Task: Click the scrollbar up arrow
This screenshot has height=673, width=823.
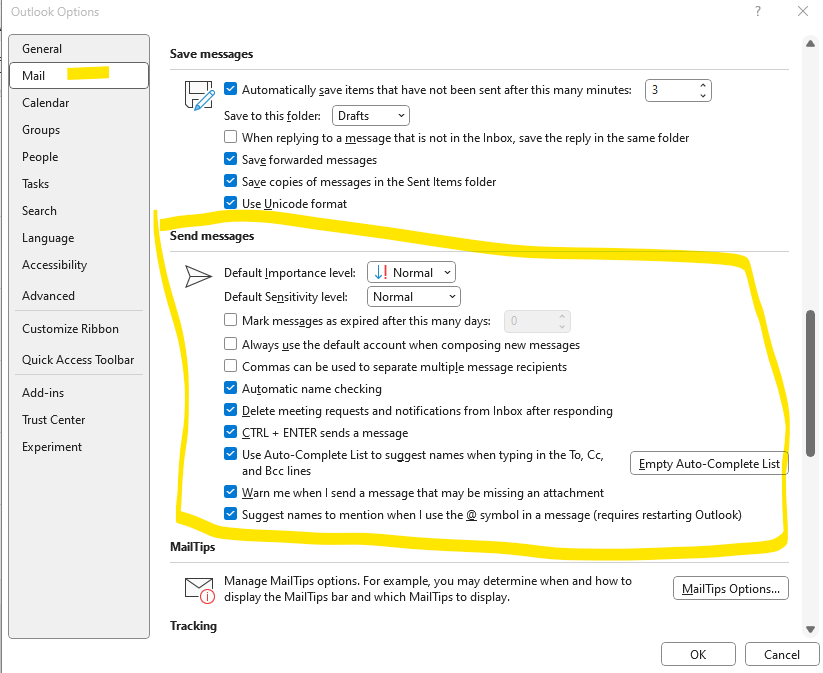Action: [810, 44]
